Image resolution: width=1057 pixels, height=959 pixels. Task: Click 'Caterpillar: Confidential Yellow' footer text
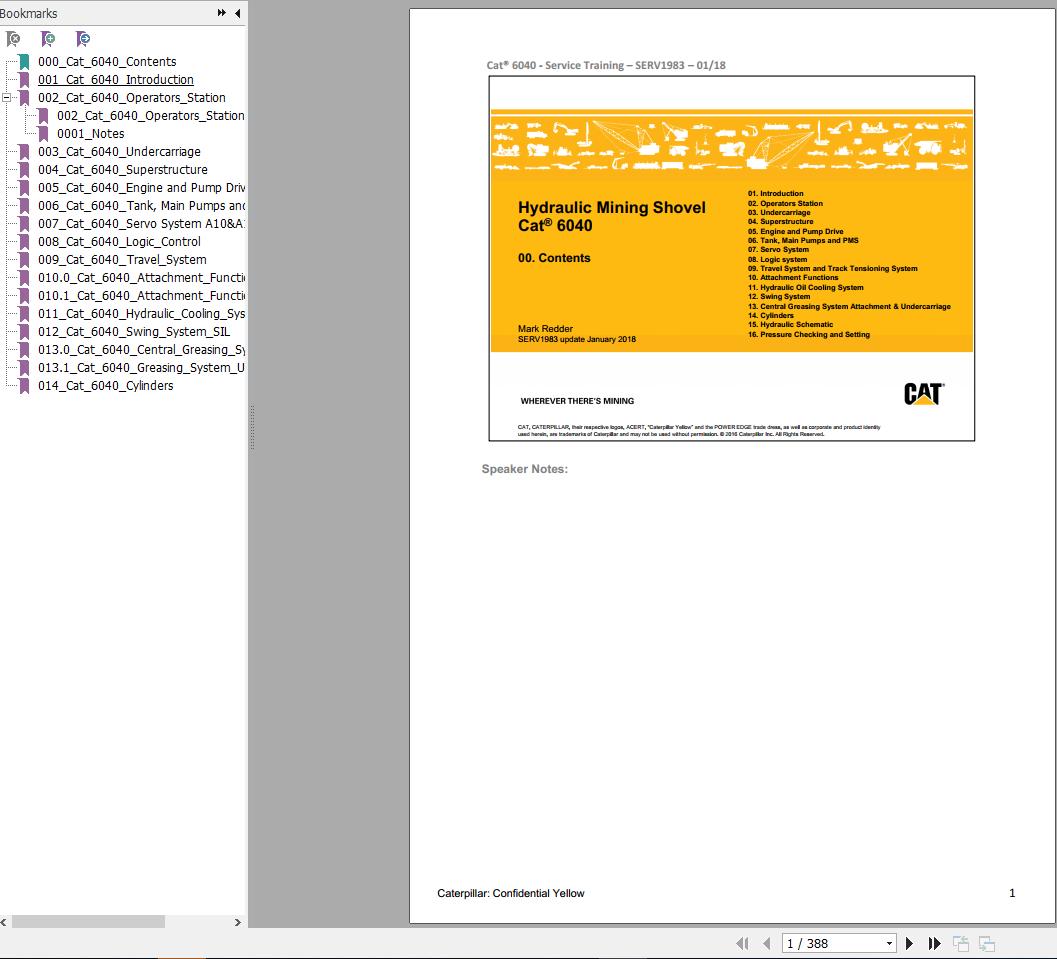[510, 893]
